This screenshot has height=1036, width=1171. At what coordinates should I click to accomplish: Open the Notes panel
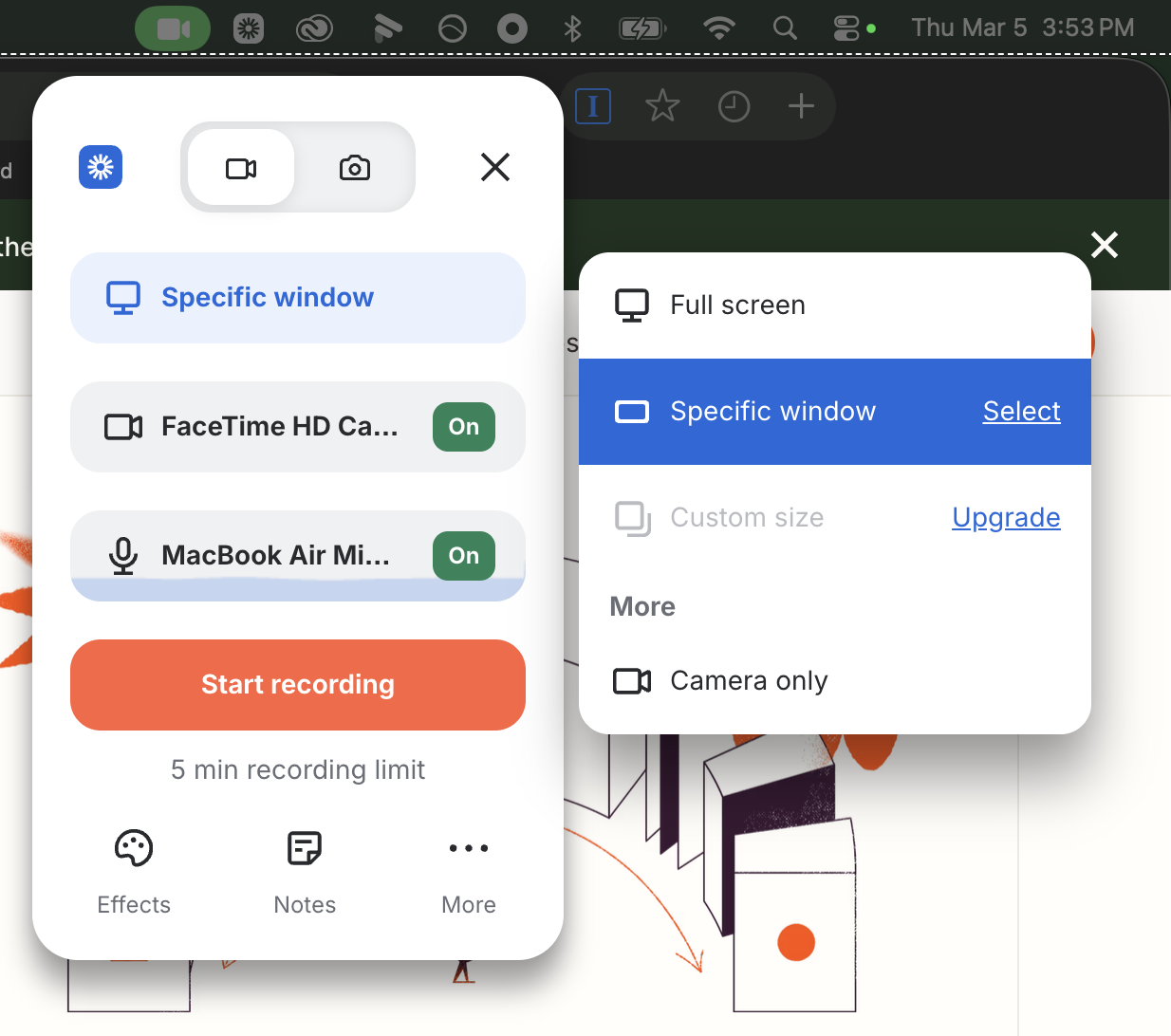click(304, 871)
